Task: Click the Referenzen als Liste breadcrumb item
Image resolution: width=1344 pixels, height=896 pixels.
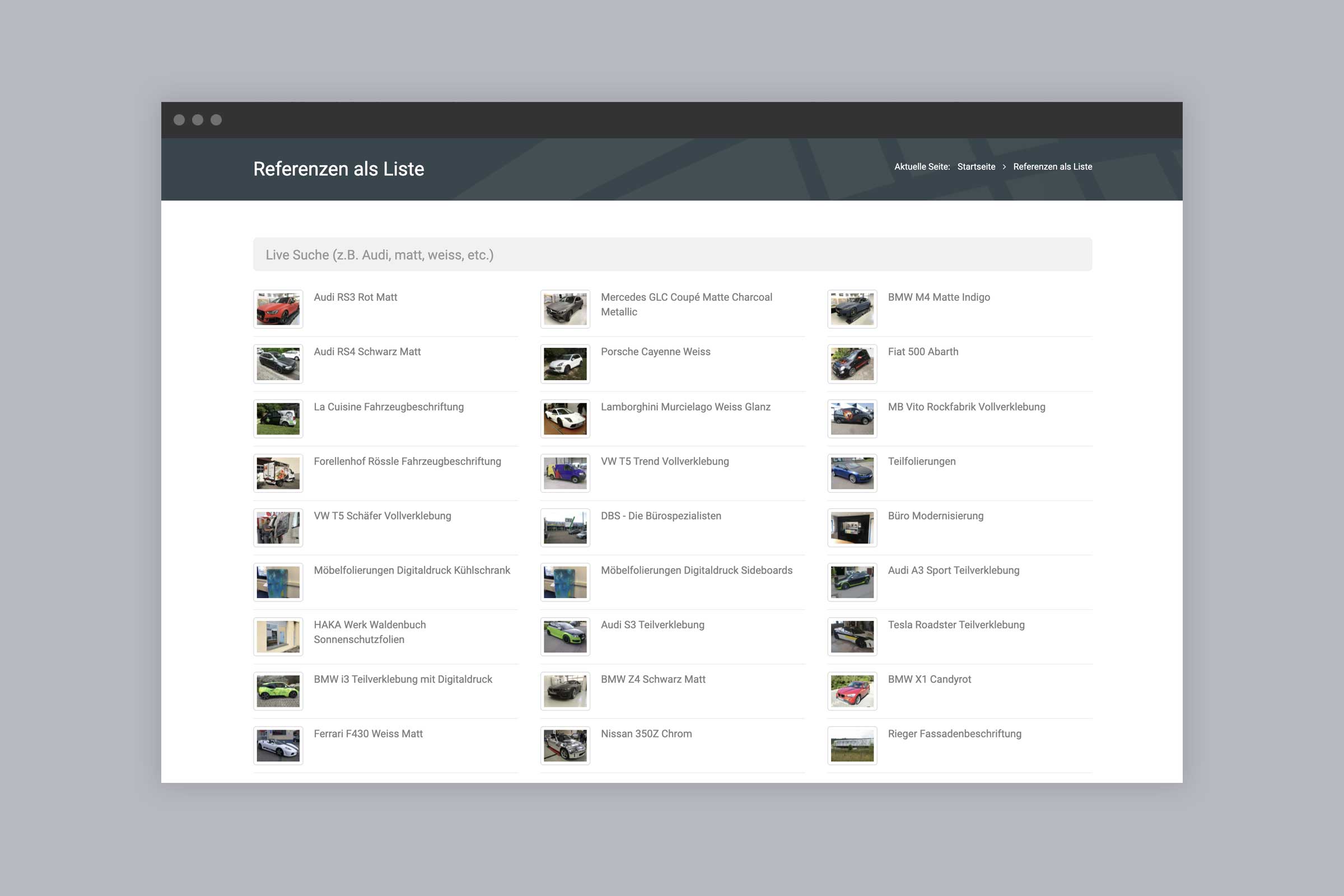Action: point(1052,167)
